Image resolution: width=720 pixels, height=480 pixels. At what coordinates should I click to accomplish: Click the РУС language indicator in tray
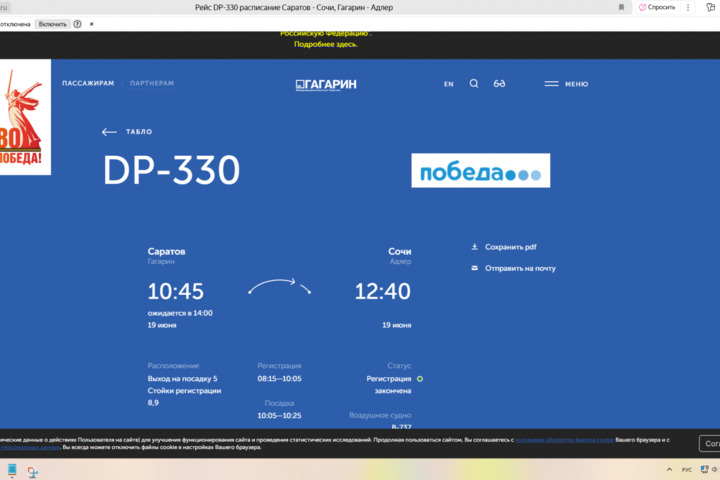coord(686,469)
